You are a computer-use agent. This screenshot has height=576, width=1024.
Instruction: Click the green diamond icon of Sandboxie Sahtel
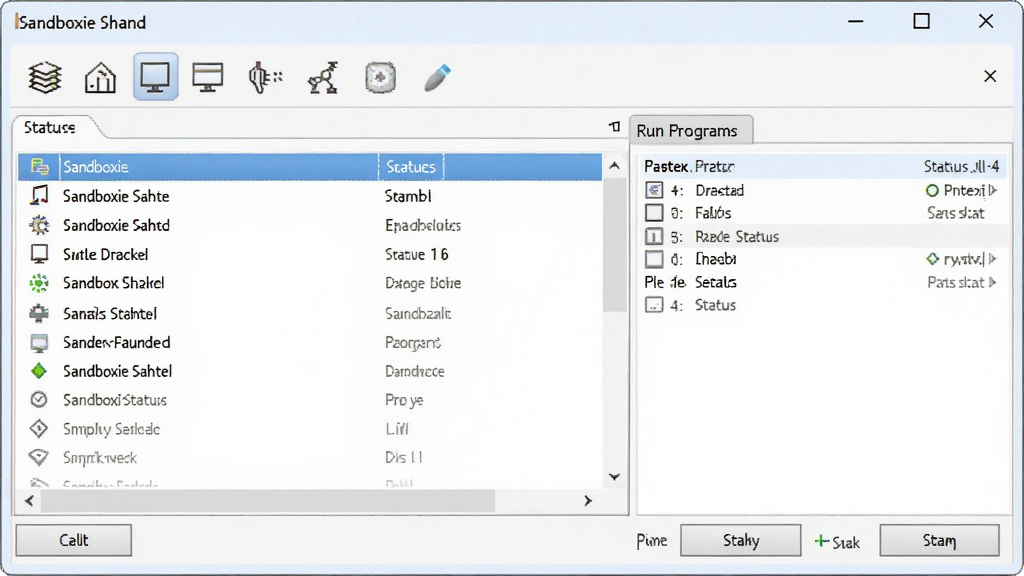(x=39, y=371)
